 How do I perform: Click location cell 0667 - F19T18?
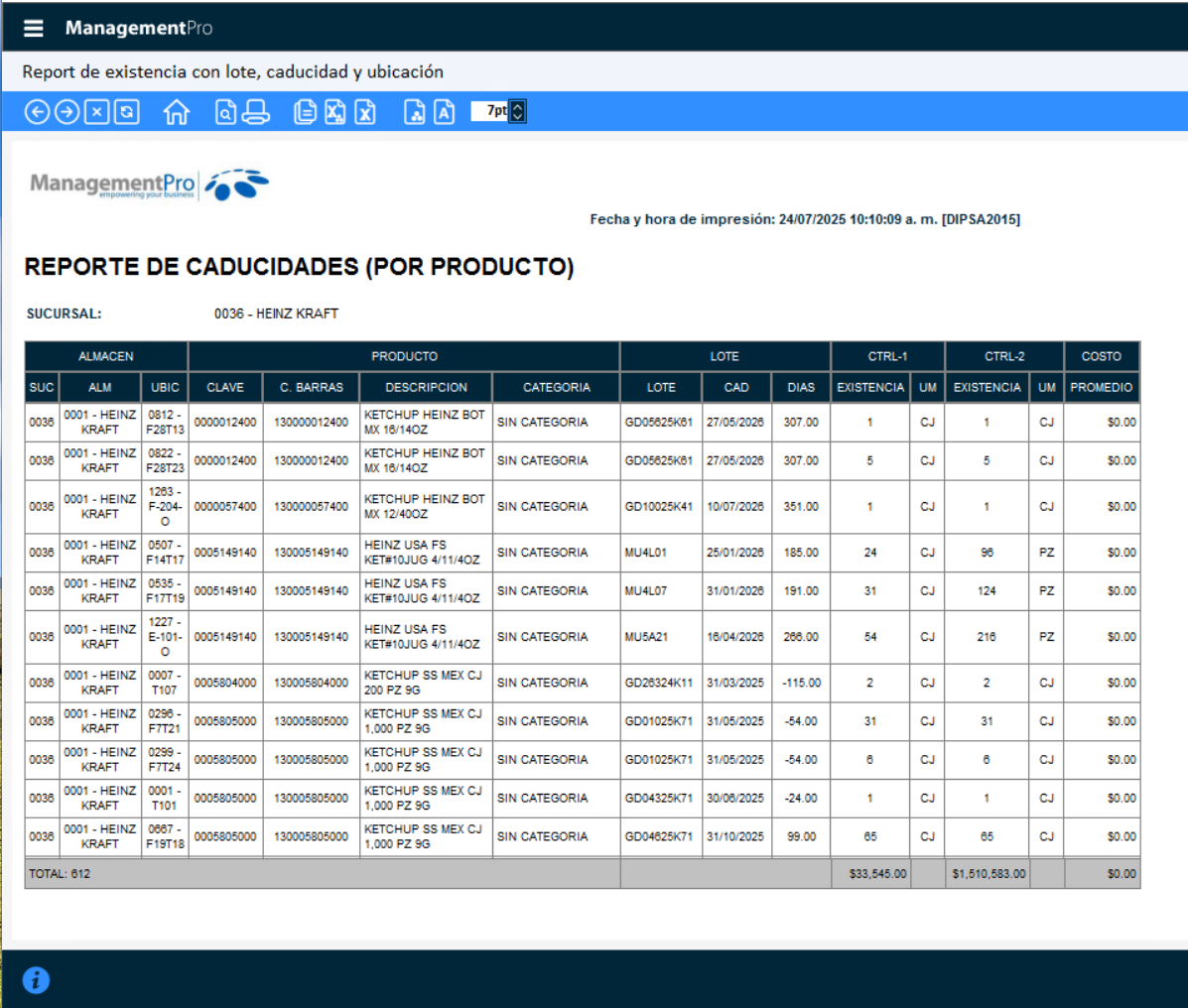(x=165, y=836)
